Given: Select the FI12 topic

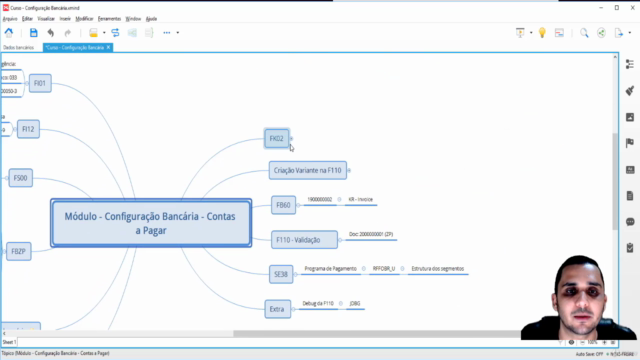Looking at the screenshot, I should tap(28, 129).
